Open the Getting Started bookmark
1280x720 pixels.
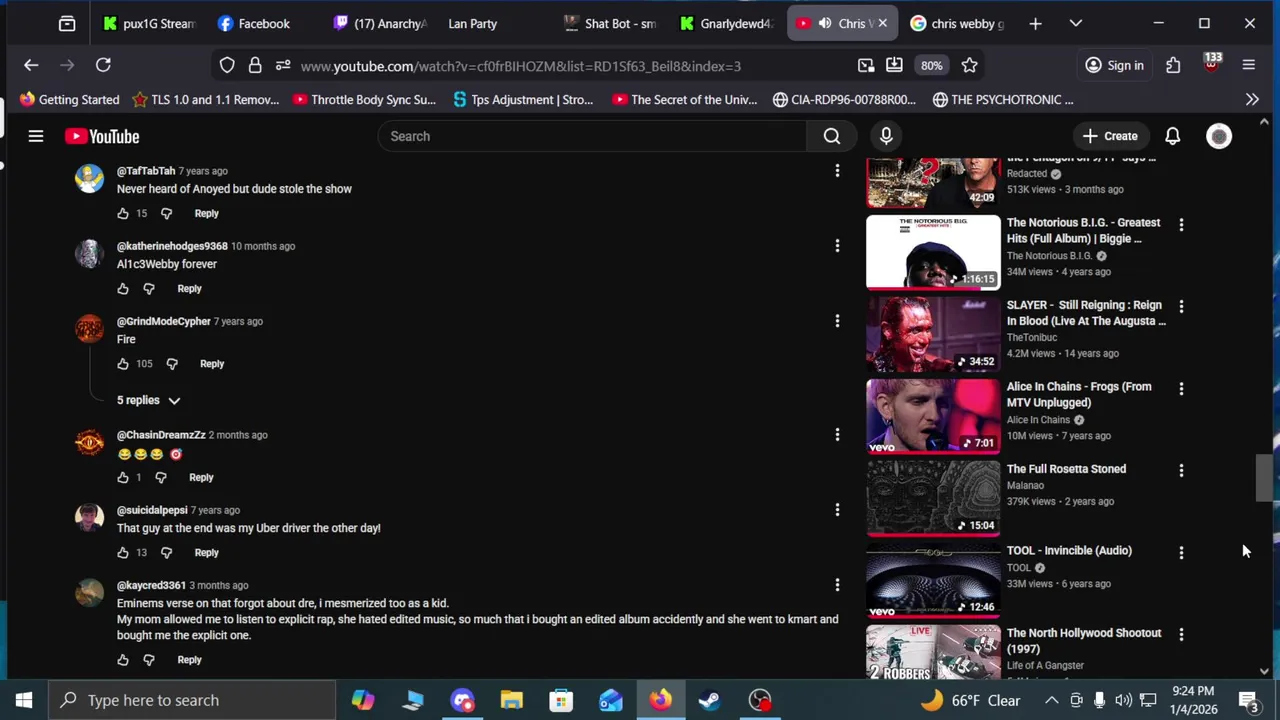pyautogui.click(x=69, y=99)
